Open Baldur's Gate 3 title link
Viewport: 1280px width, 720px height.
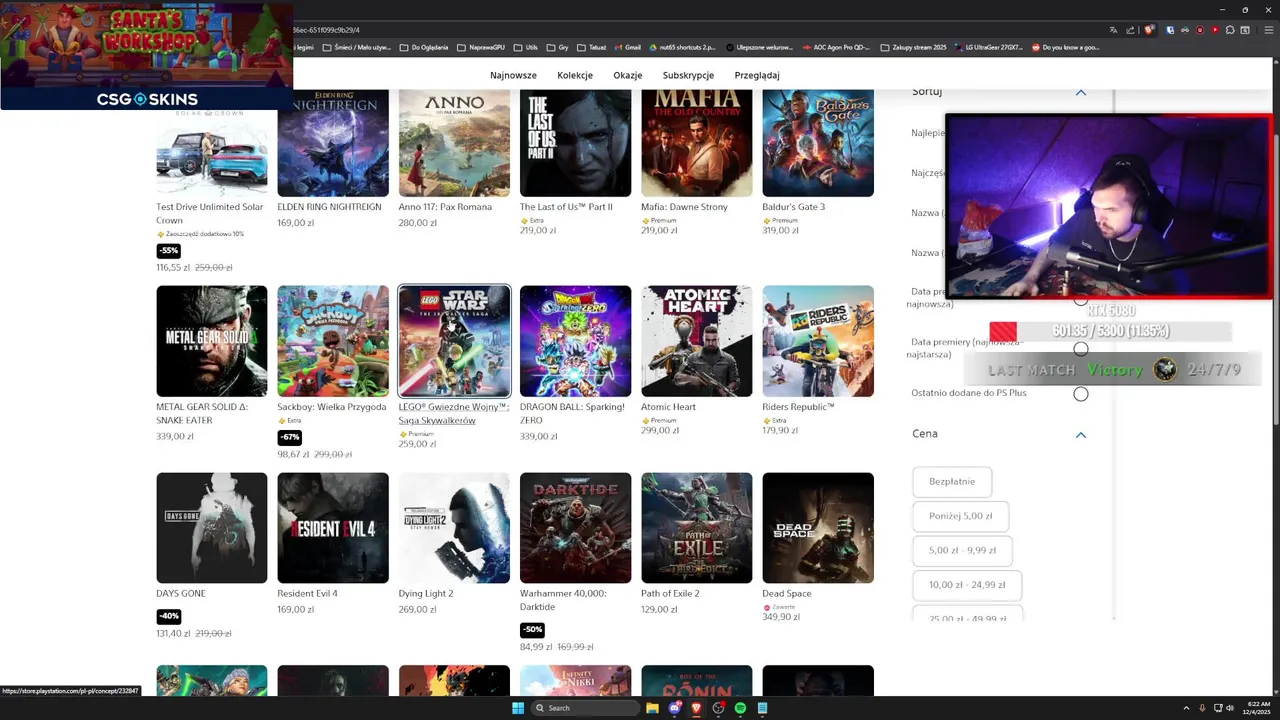tap(793, 207)
